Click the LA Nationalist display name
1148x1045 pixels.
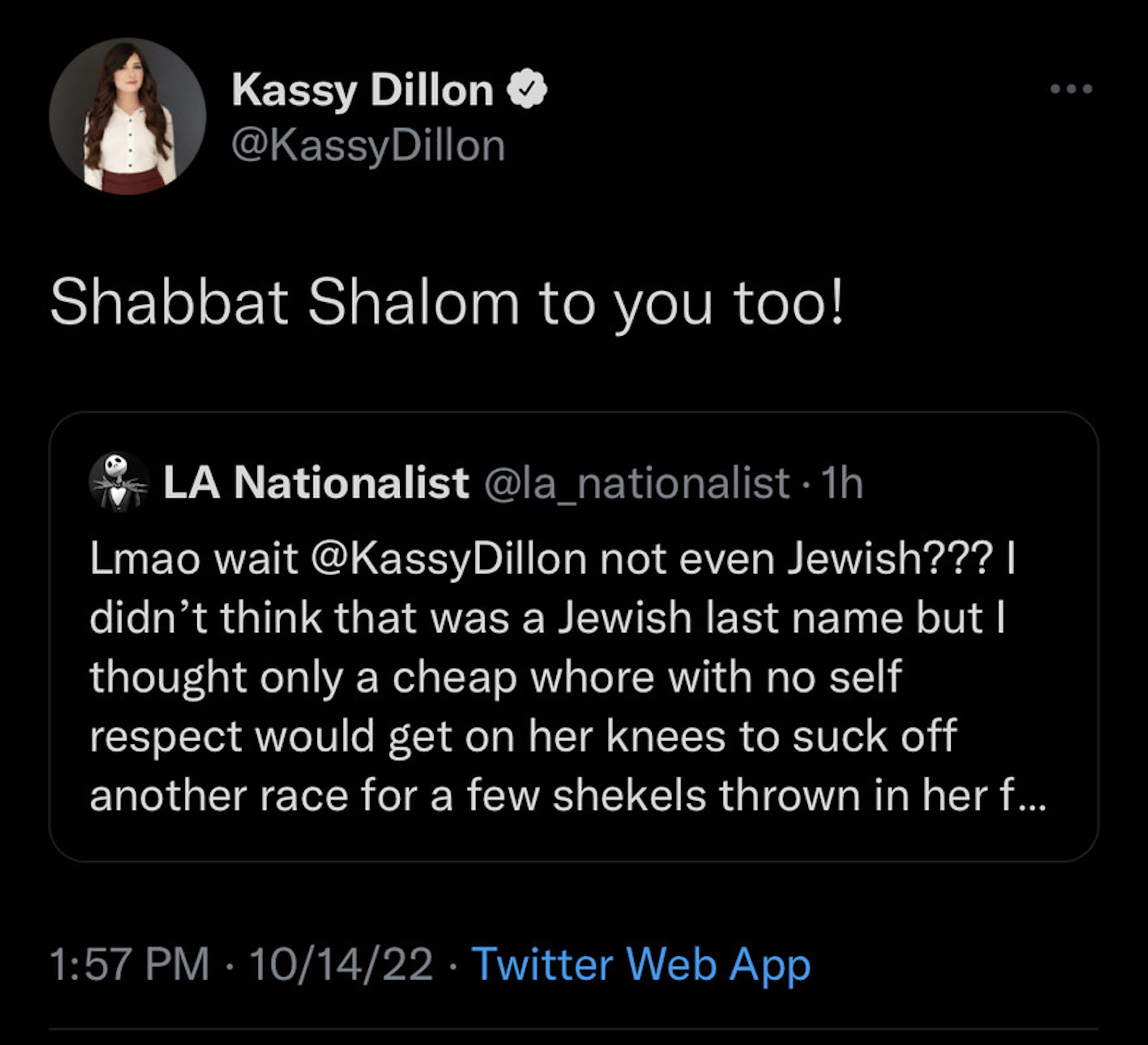[x=316, y=483]
